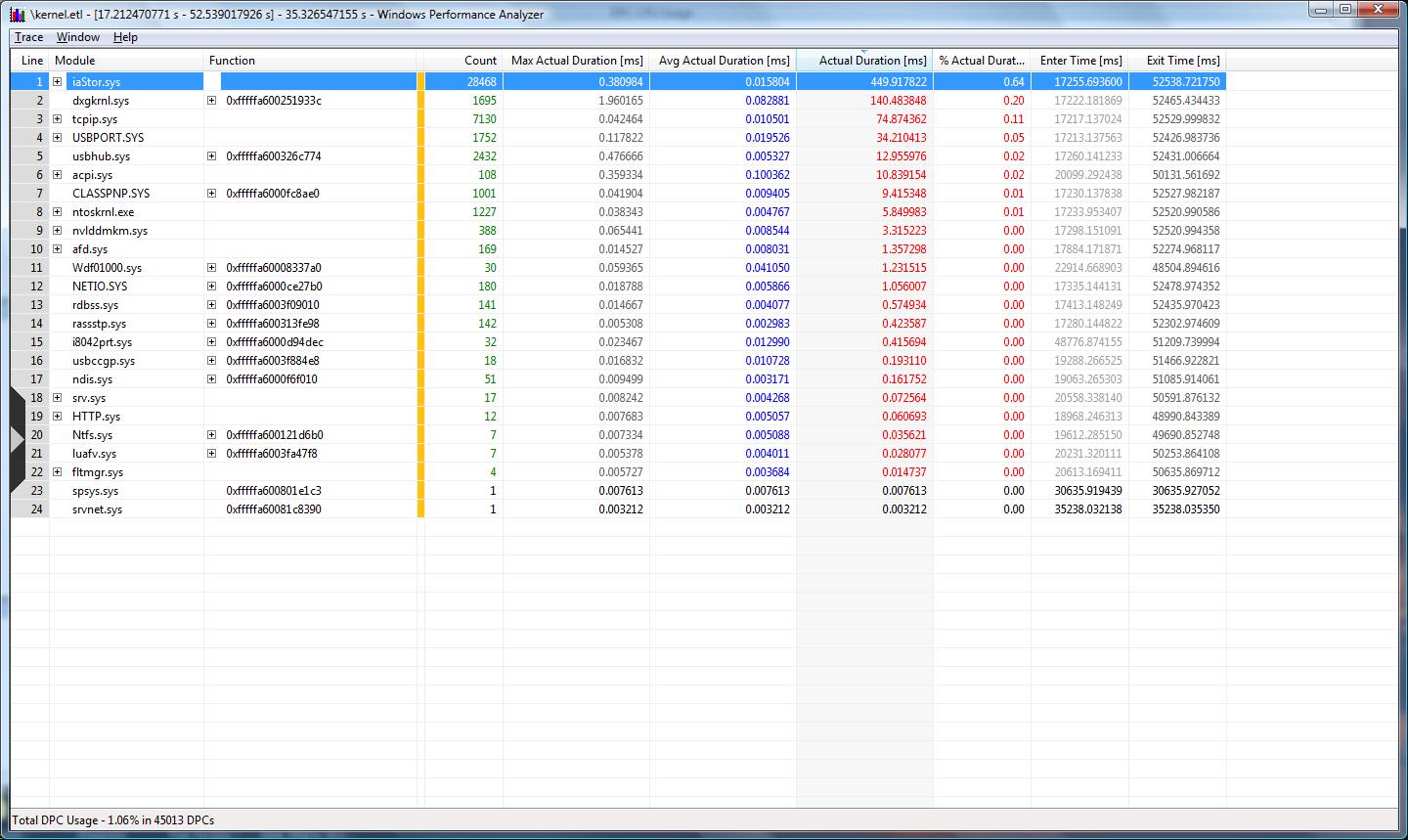Expand function 0xfffffa600313fe98 of rasstp.sys
This screenshot has width=1408, height=840.
coord(211,324)
